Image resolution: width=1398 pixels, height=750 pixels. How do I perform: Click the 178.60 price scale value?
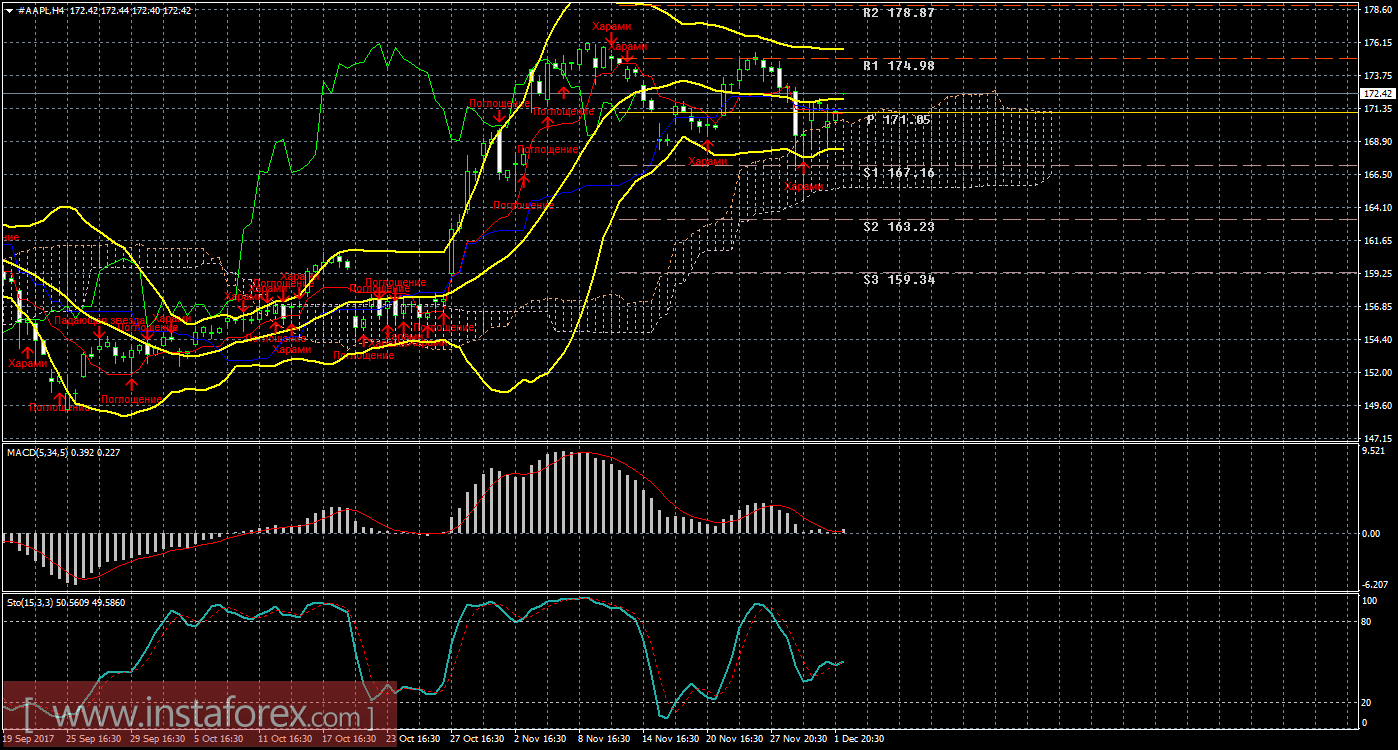[x=1377, y=9]
